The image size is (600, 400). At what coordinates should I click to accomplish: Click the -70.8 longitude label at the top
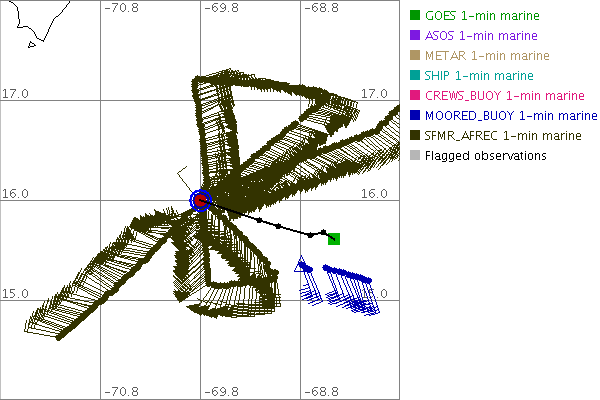[122, 8]
